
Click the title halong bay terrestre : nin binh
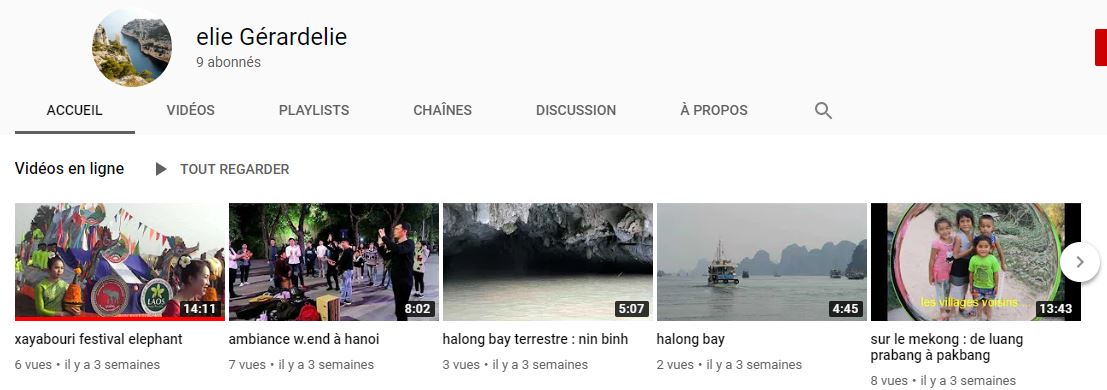(x=535, y=339)
